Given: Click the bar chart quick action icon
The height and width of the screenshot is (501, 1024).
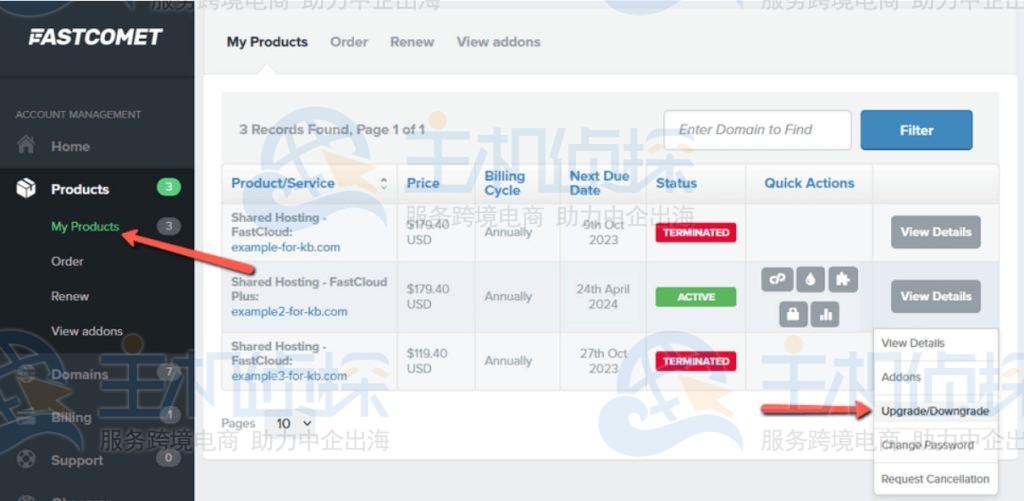Looking at the screenshot, I should [x=825, y=315].
